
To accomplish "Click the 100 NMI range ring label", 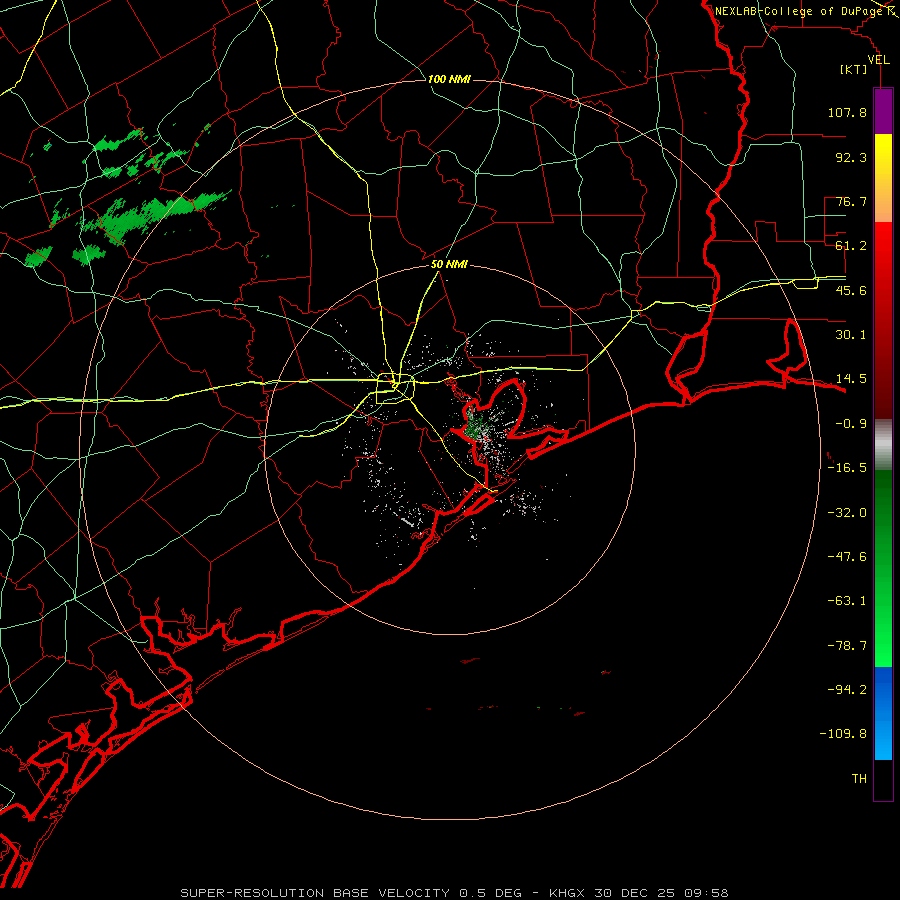I will [449, 79].
